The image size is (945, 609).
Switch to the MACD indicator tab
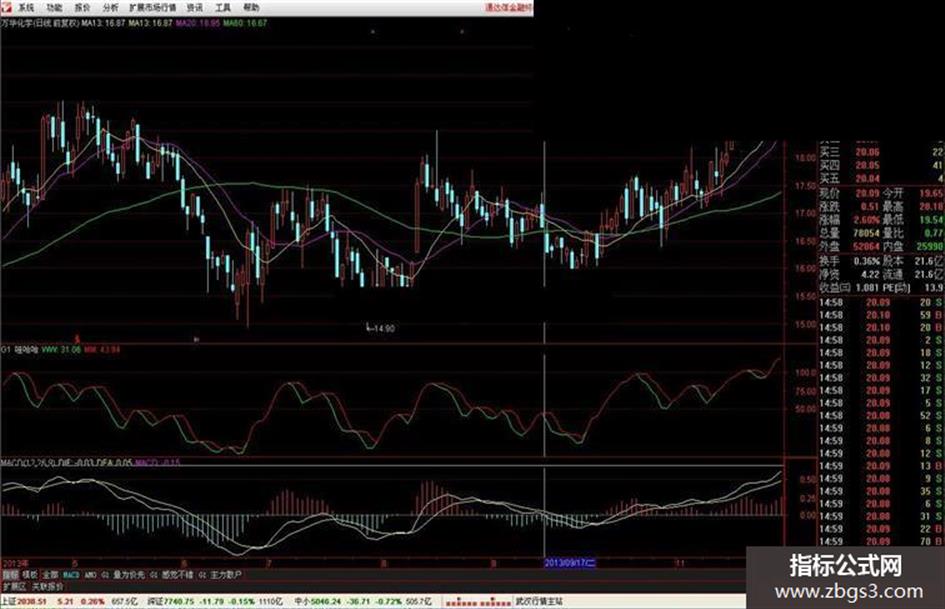[x=71, y=575]
